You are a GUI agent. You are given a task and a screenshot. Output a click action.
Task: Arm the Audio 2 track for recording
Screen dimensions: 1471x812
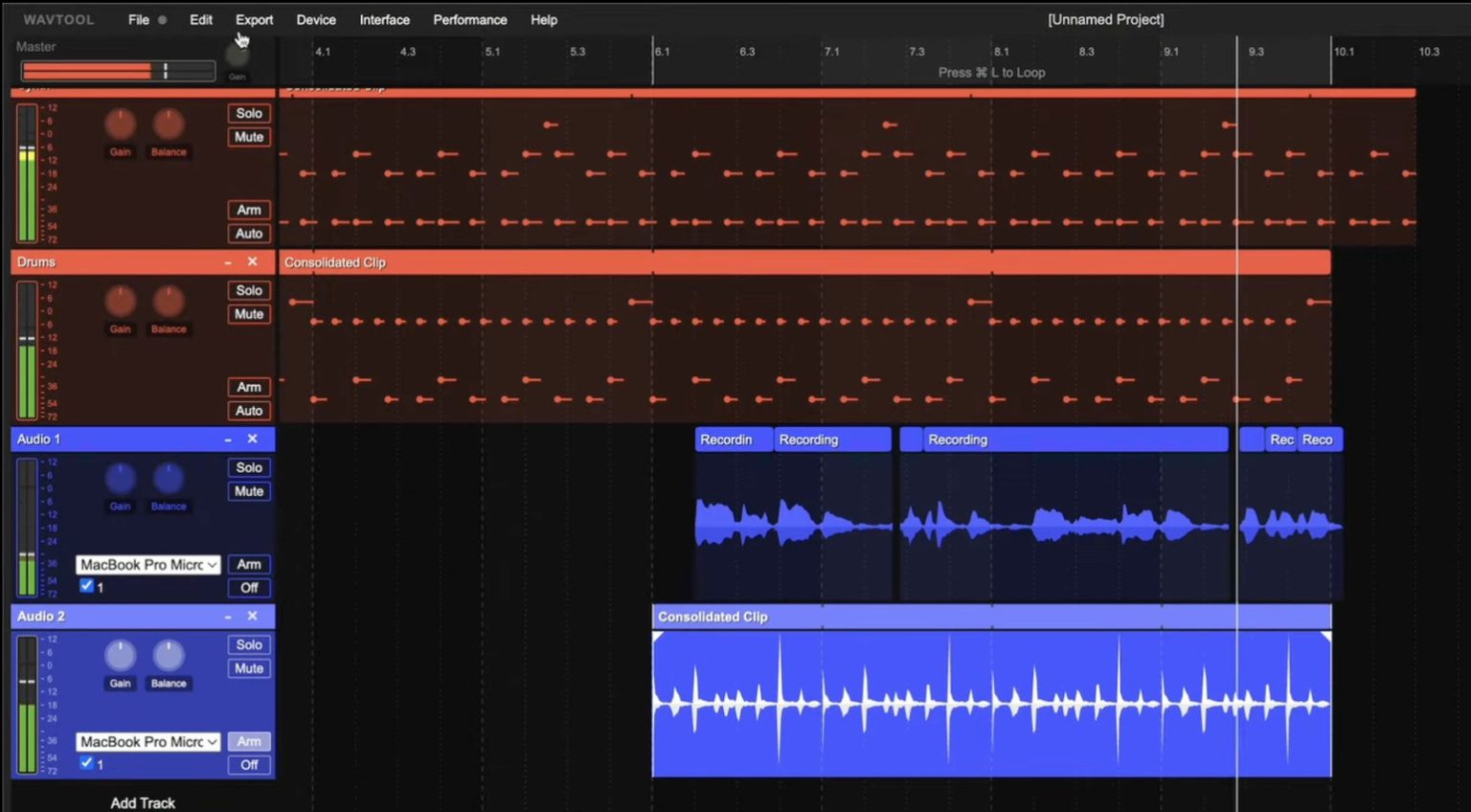[x=249, y=741]
